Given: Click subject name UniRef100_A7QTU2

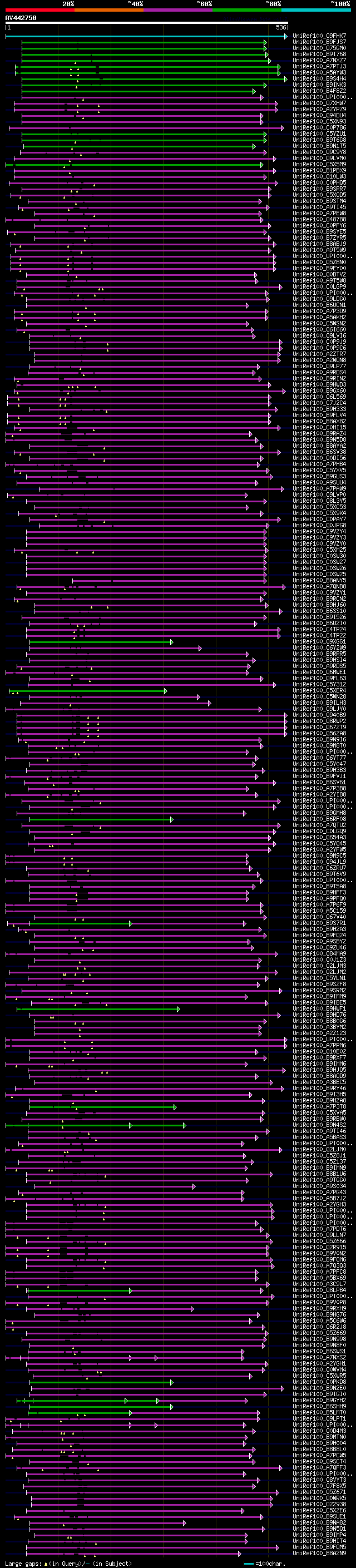Looking at the screenshot, I should (x=319, y=825).
